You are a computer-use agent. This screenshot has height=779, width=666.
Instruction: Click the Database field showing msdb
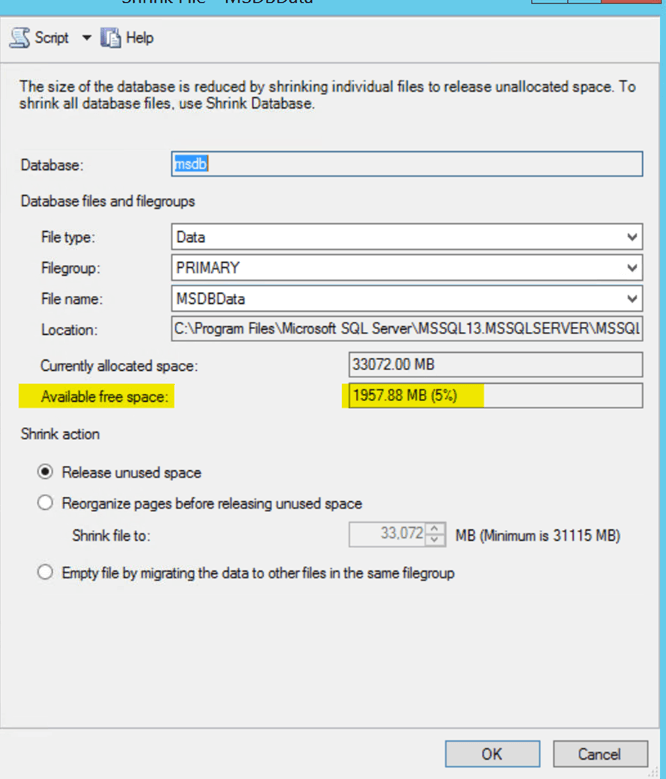pyautogui.click(x=406, y=164)
